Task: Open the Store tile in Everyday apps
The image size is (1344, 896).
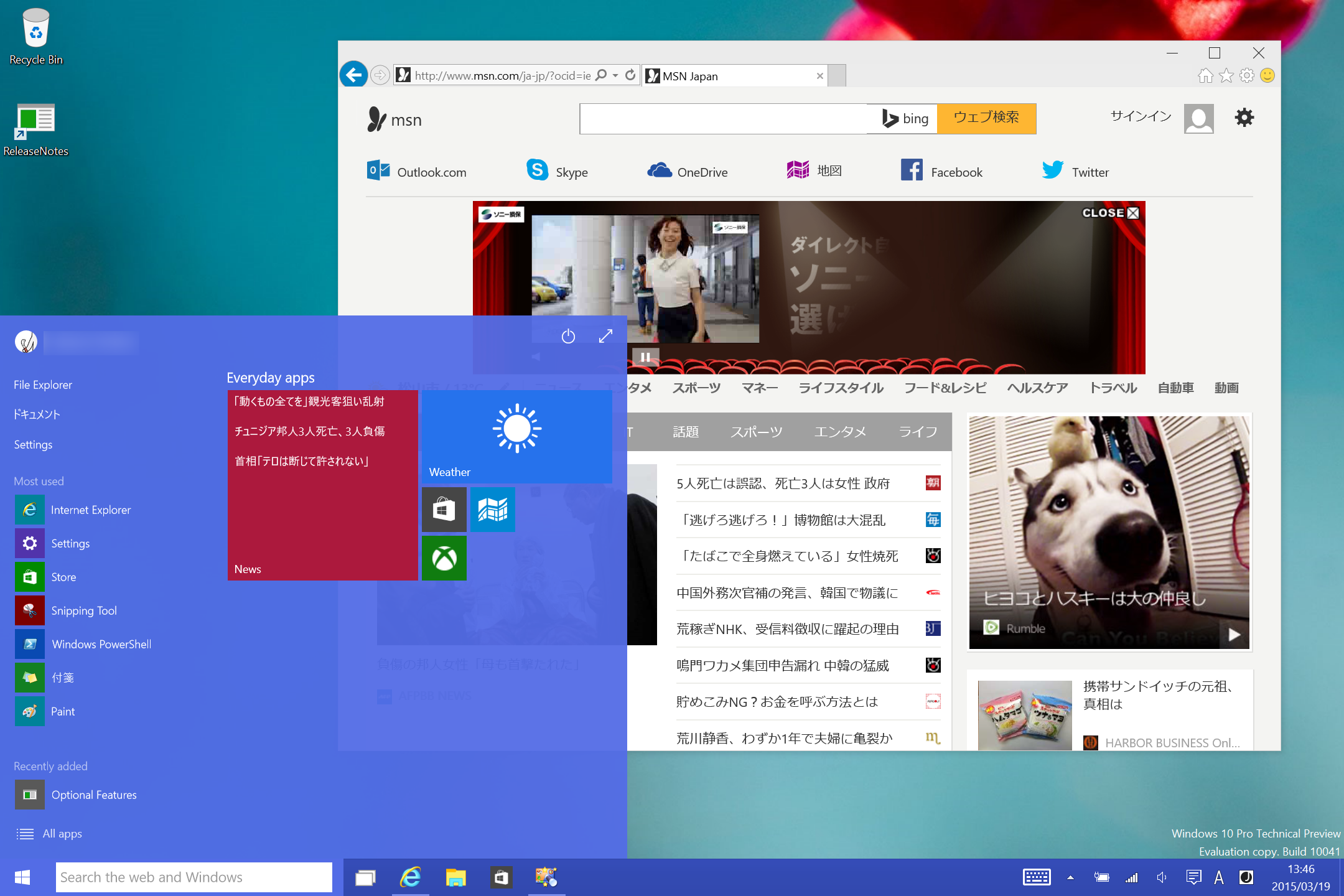Action: (444, 510)
